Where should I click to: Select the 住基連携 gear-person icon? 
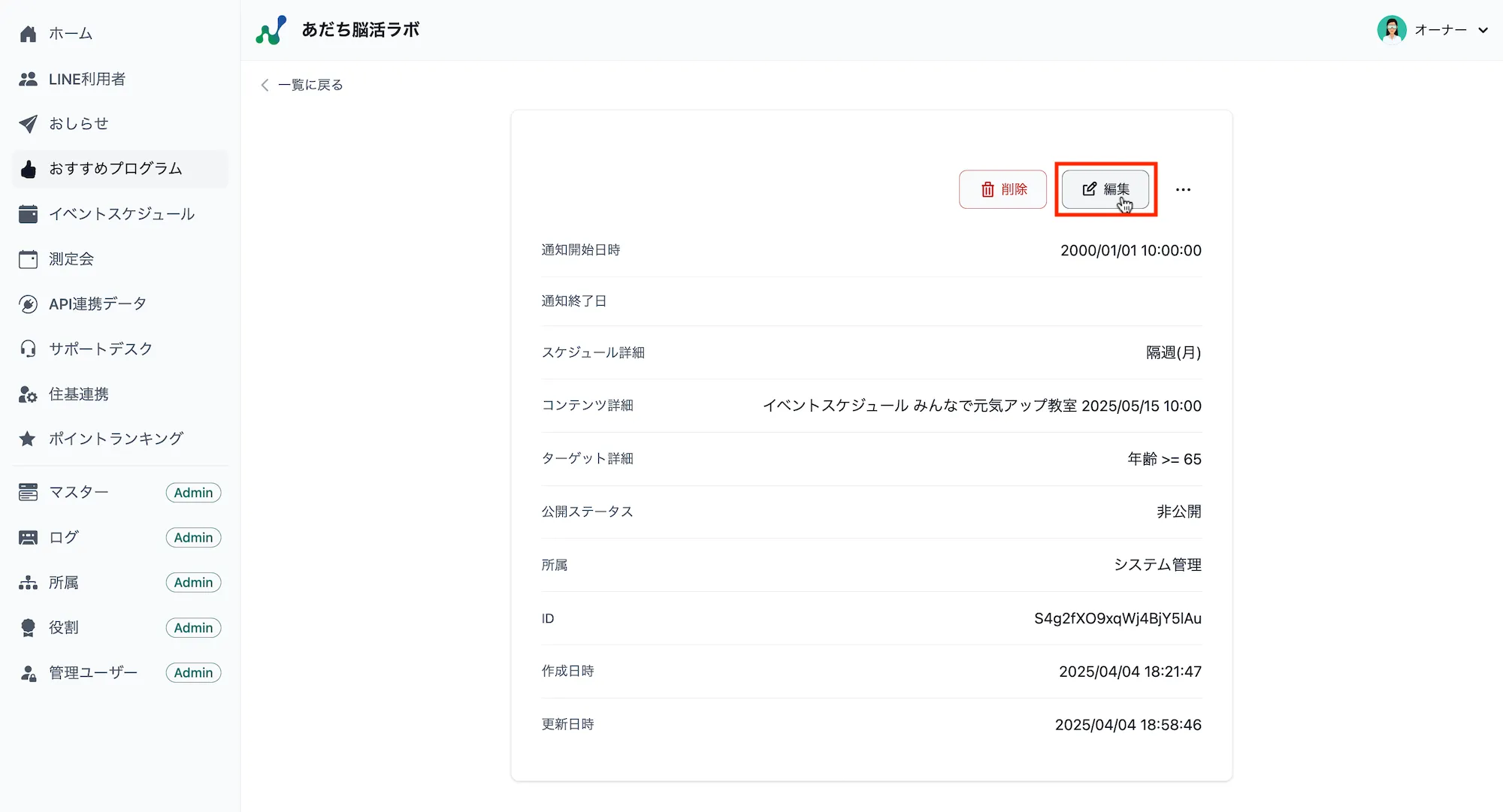tap(28, 394)
